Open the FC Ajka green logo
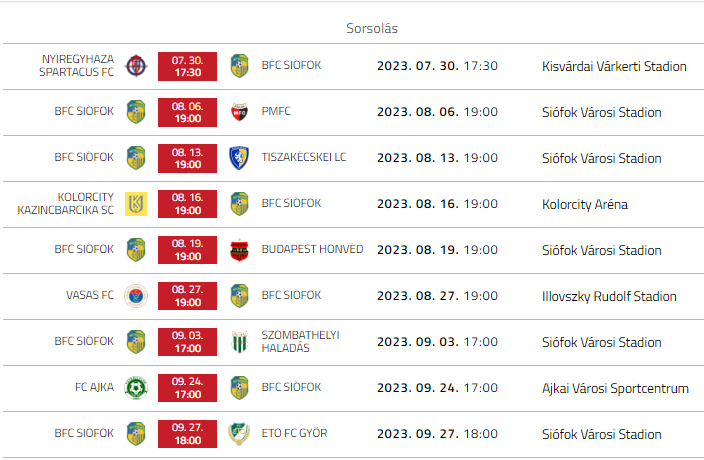Image resolution: width=704 pixels, height=460 pixels. [136, 388]
